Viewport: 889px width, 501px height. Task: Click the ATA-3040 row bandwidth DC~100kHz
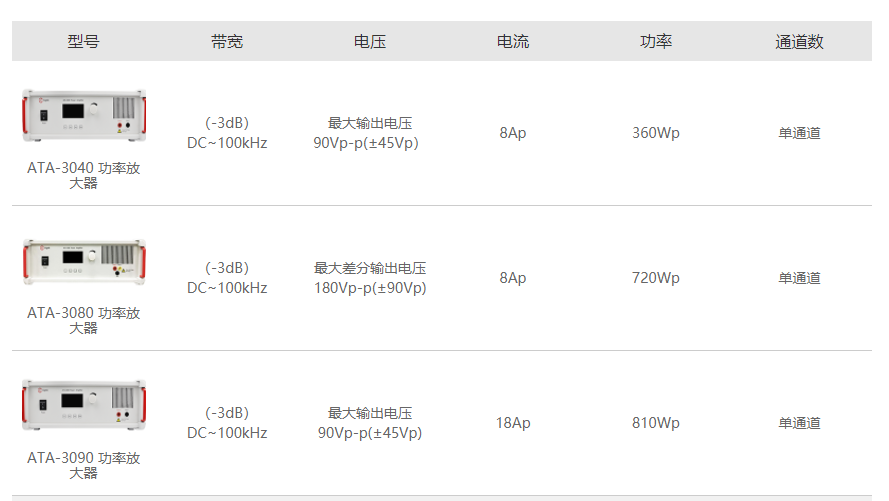click(227, 143)
